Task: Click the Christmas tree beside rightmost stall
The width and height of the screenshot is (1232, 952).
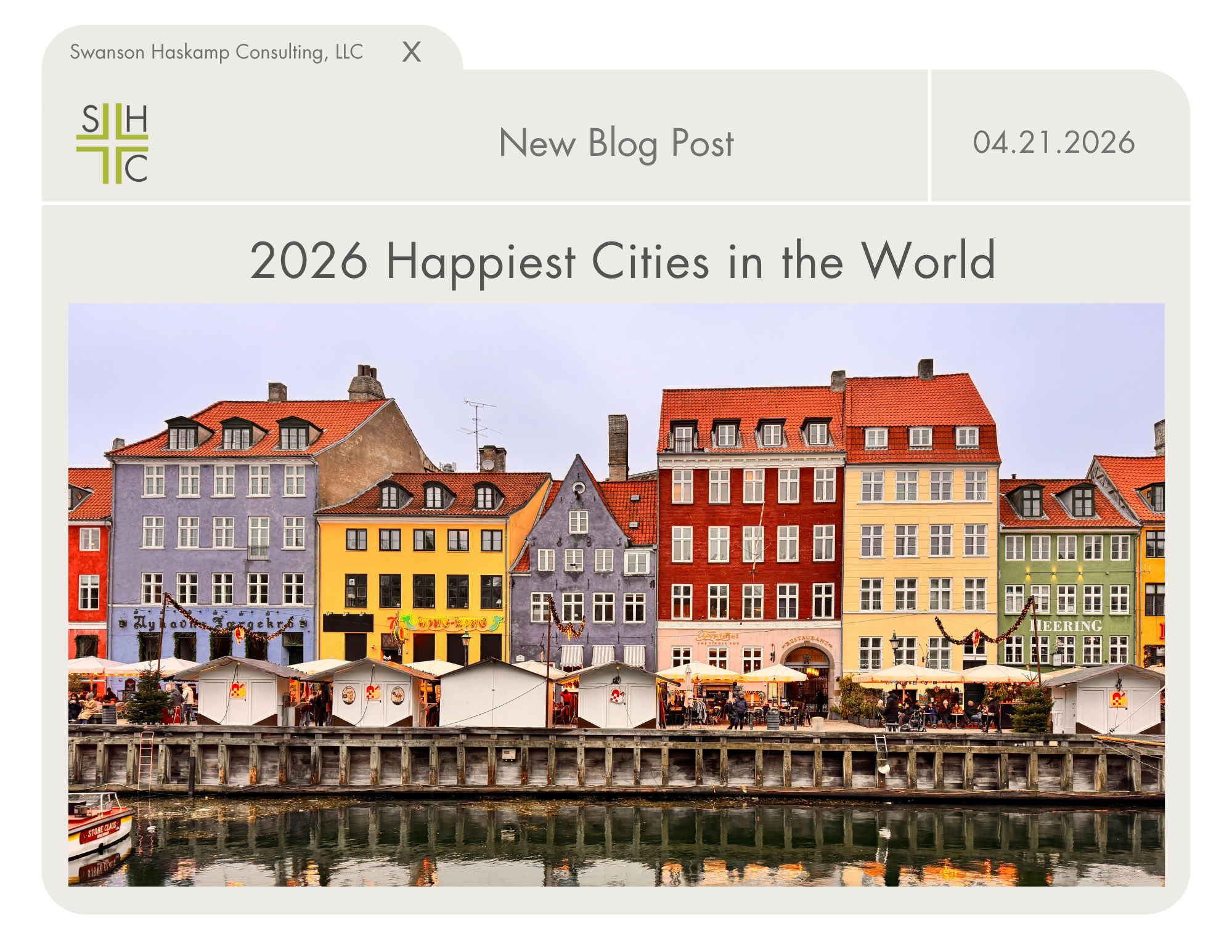Action: [x=1032, y=709]
